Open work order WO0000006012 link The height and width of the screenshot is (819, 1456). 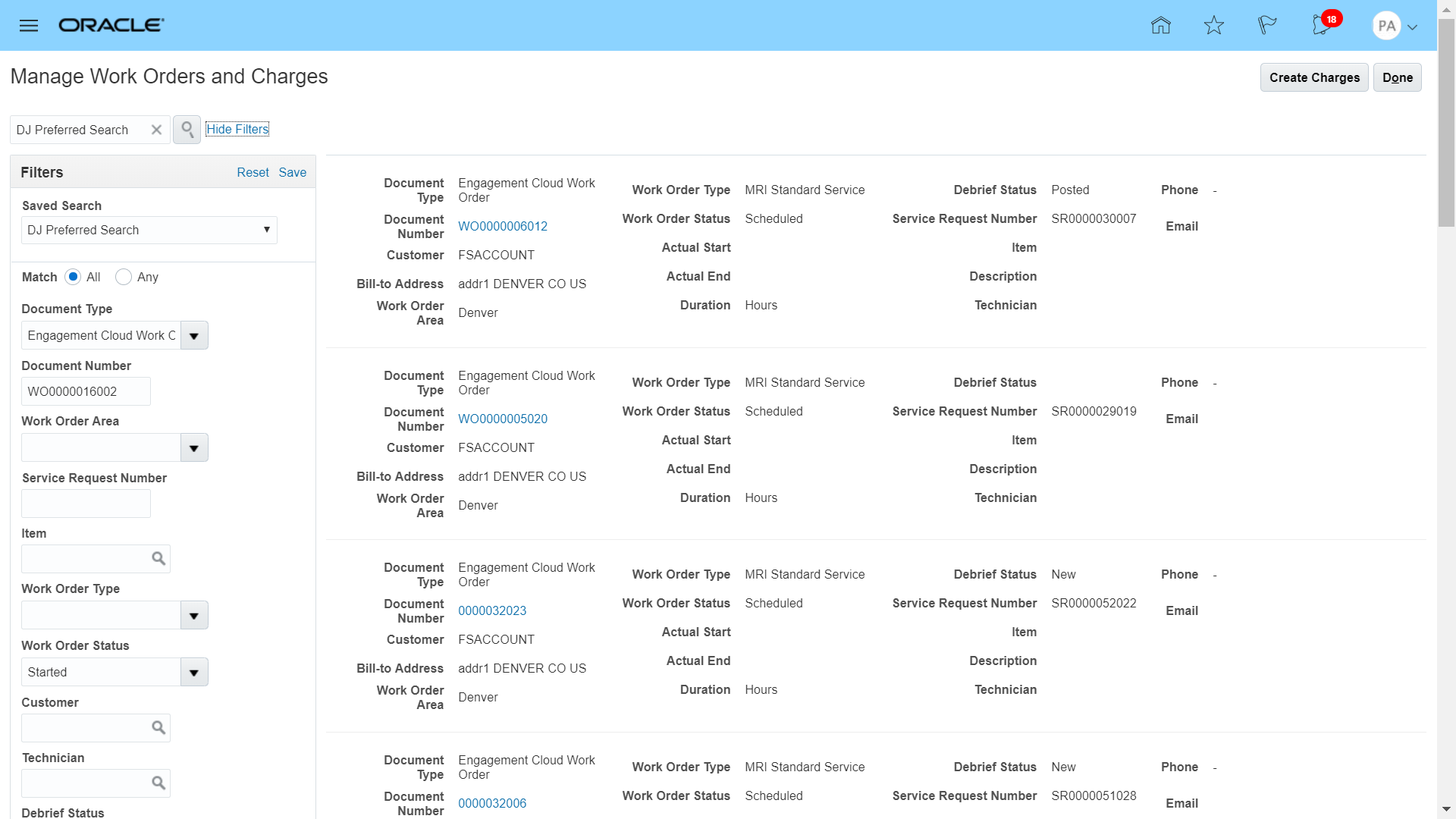tap(503, 226)
